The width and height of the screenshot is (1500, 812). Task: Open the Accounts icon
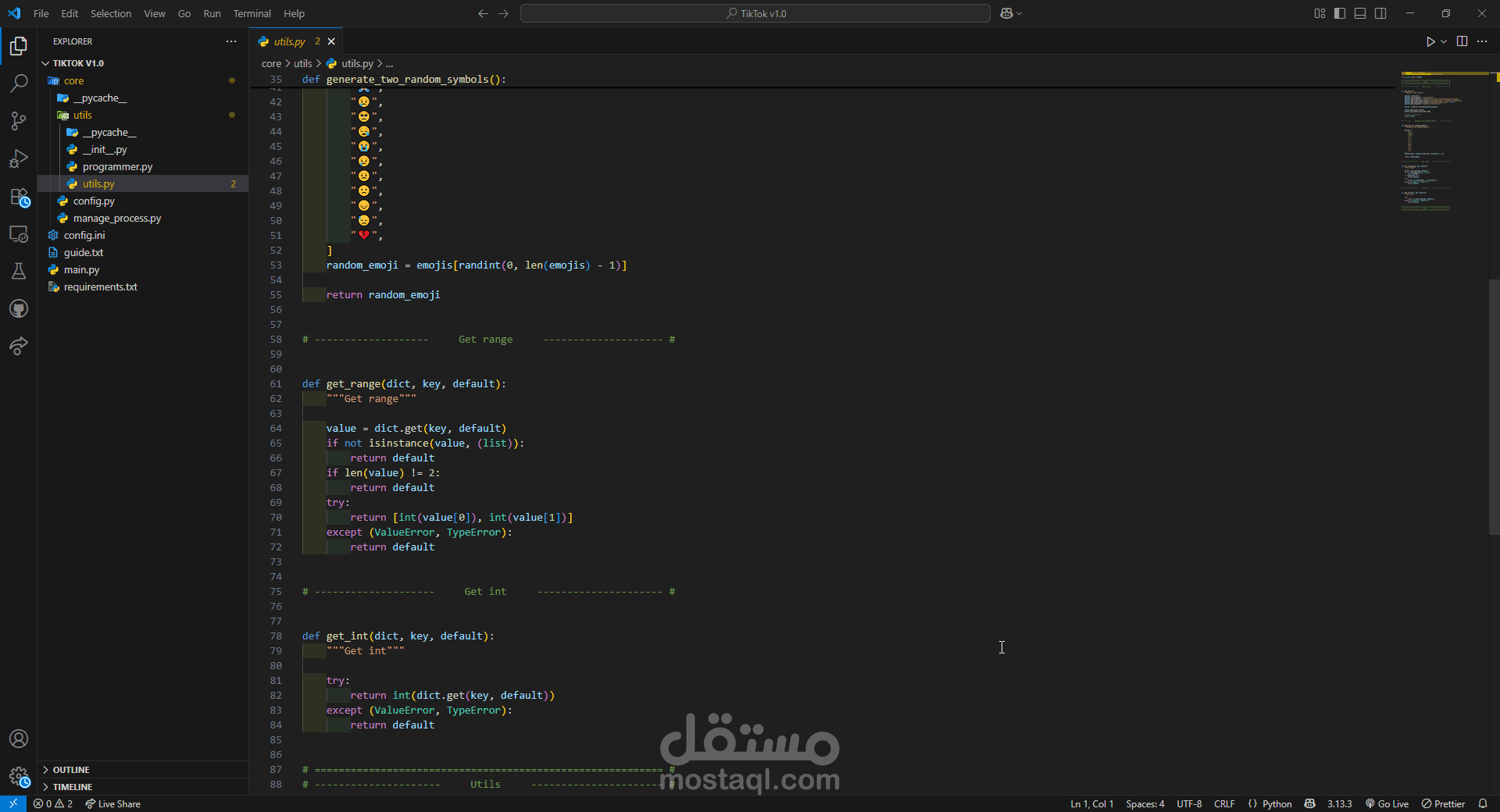pyautogui.click(x=19, y=739)
